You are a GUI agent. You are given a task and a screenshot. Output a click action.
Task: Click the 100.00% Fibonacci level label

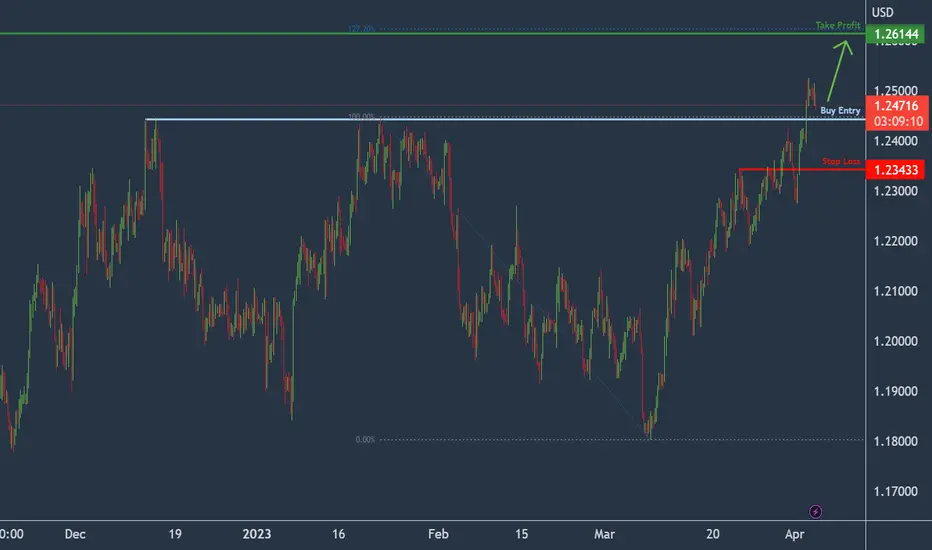point(361,117)
